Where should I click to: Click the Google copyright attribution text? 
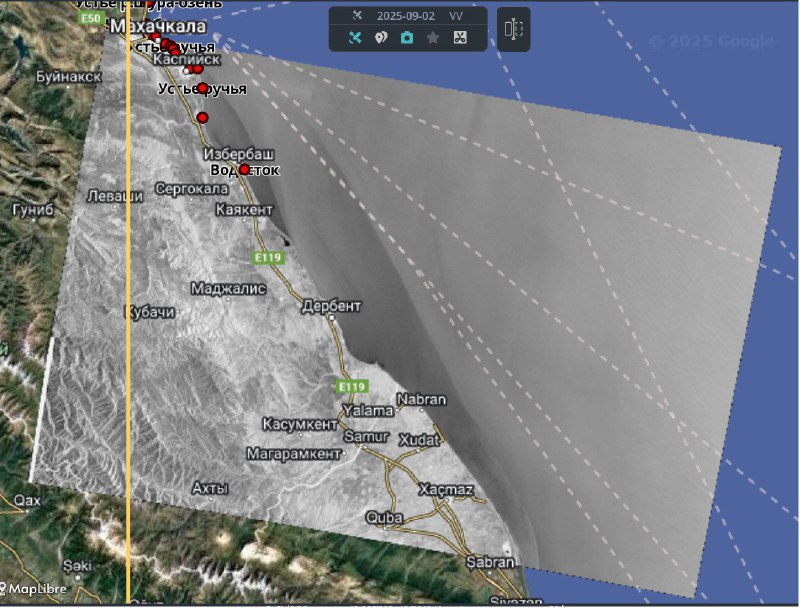711,41
